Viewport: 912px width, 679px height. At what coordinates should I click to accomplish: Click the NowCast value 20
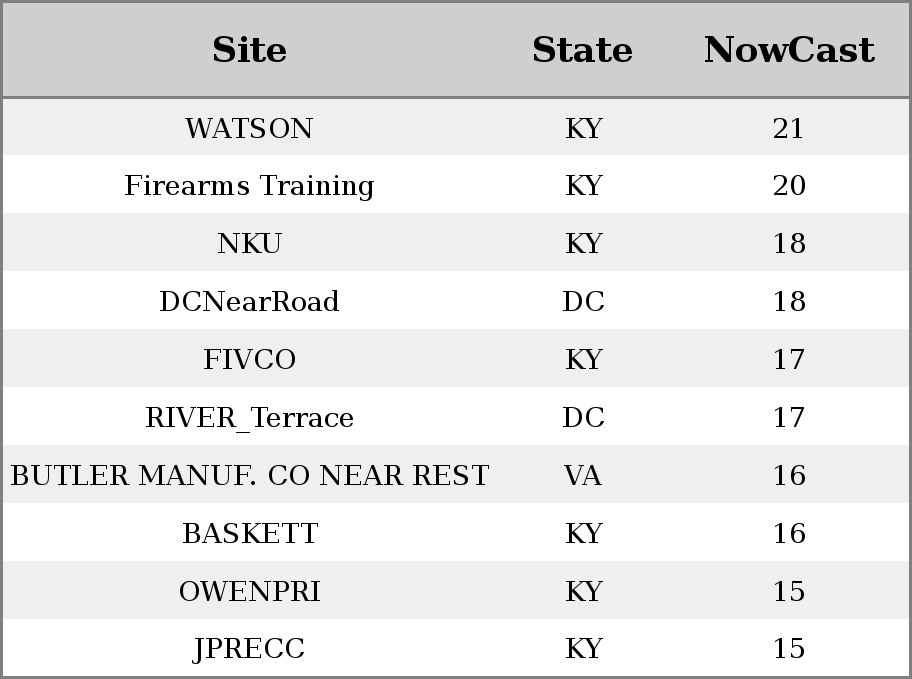(x=789, y=186)
